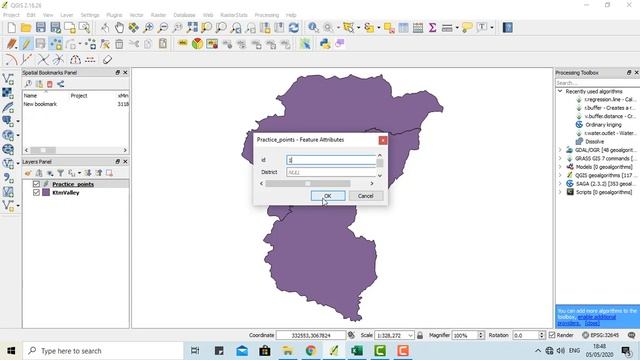
Task: Collapse the Recently used algorithms group
Action: click(x=560, y=91)
